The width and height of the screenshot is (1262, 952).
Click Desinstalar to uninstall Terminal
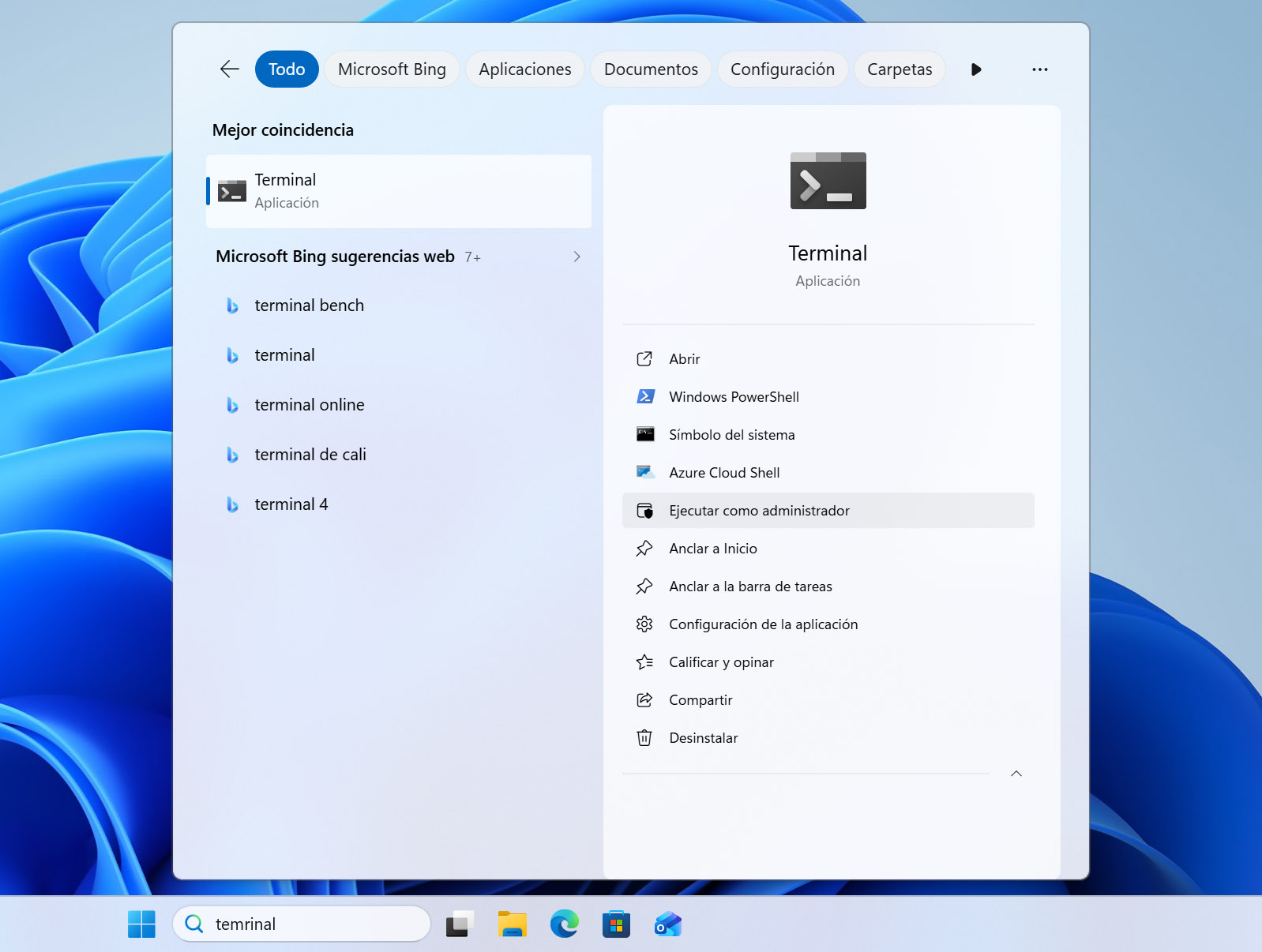828,738
